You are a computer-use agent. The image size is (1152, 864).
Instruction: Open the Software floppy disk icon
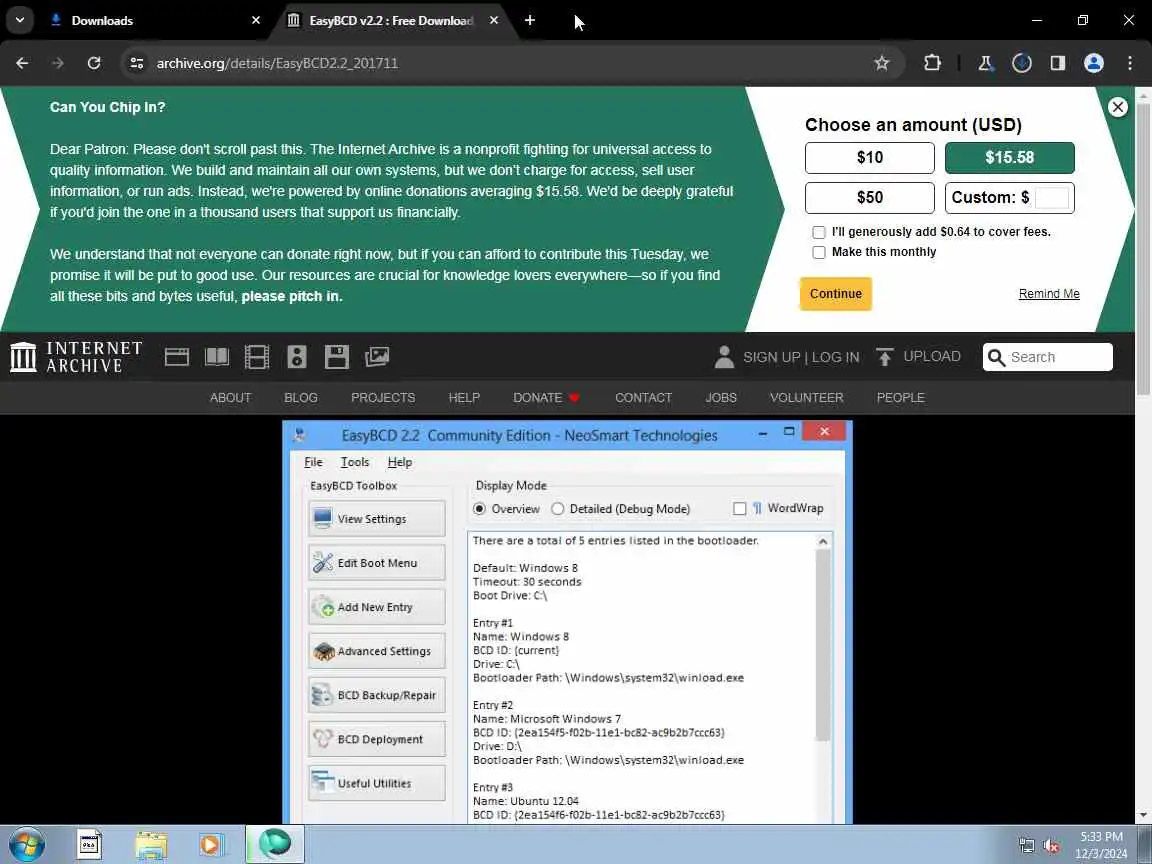click(x=336, y=357)
